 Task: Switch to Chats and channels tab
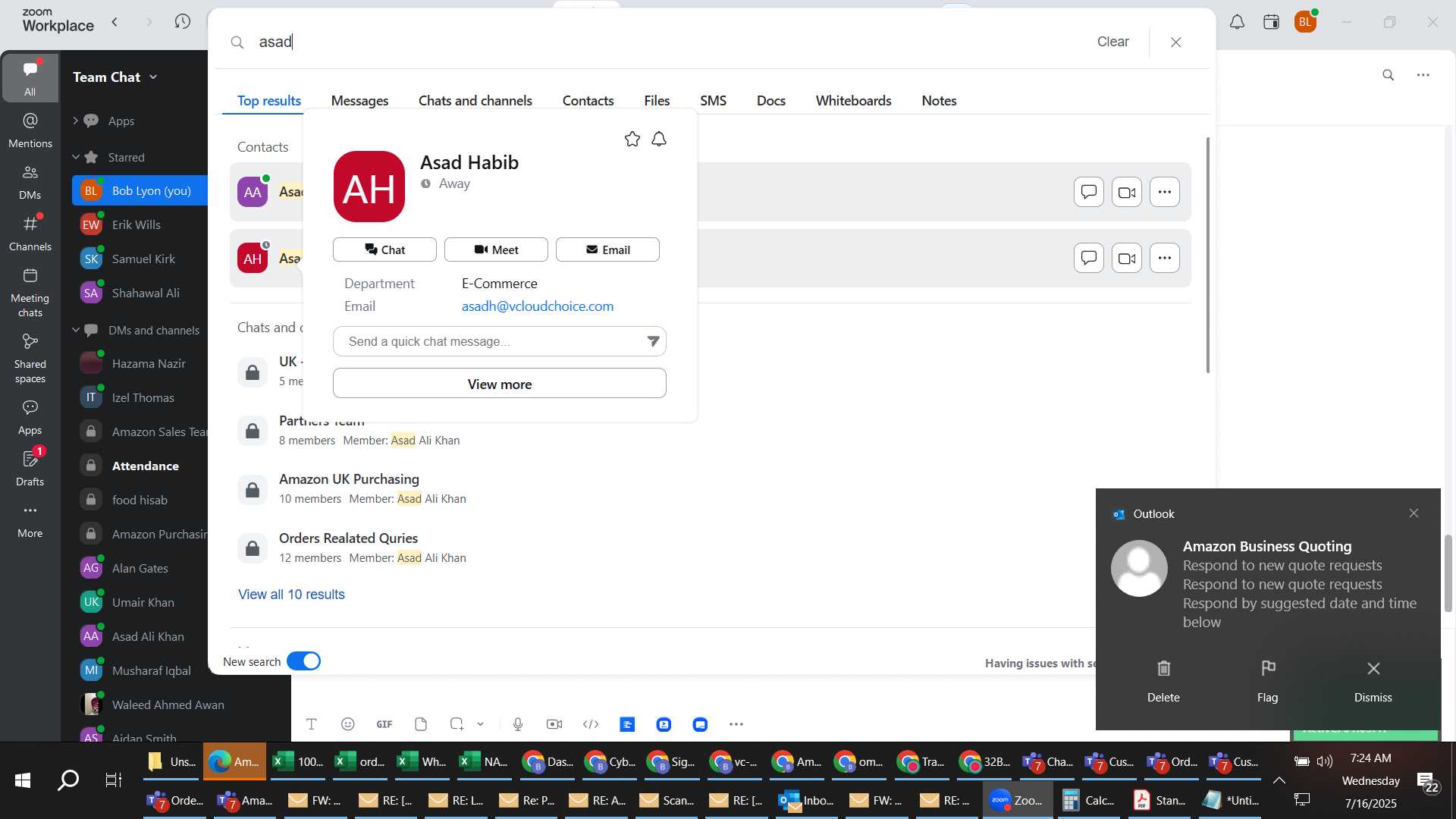pyautogui.click(x=475, y=101)
